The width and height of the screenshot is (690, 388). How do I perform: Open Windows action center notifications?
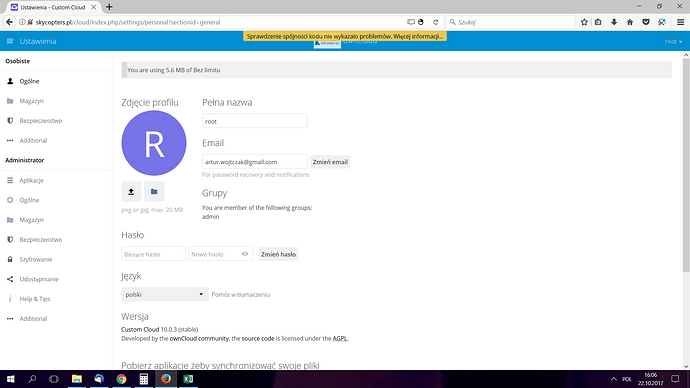click(x=675, y=379)
